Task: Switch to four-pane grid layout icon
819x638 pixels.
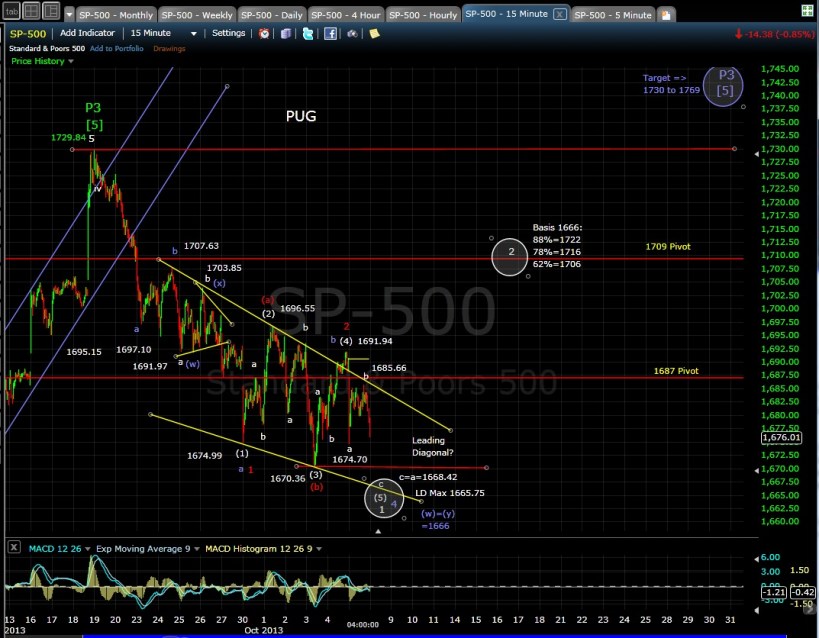Action: point(32,11)
